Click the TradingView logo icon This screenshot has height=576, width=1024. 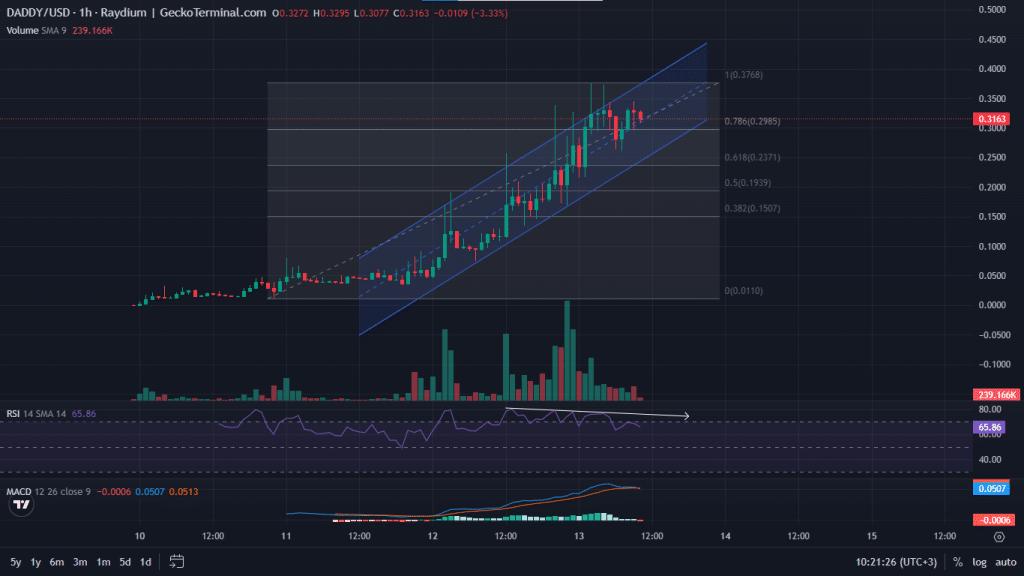(x=20, y=507)
